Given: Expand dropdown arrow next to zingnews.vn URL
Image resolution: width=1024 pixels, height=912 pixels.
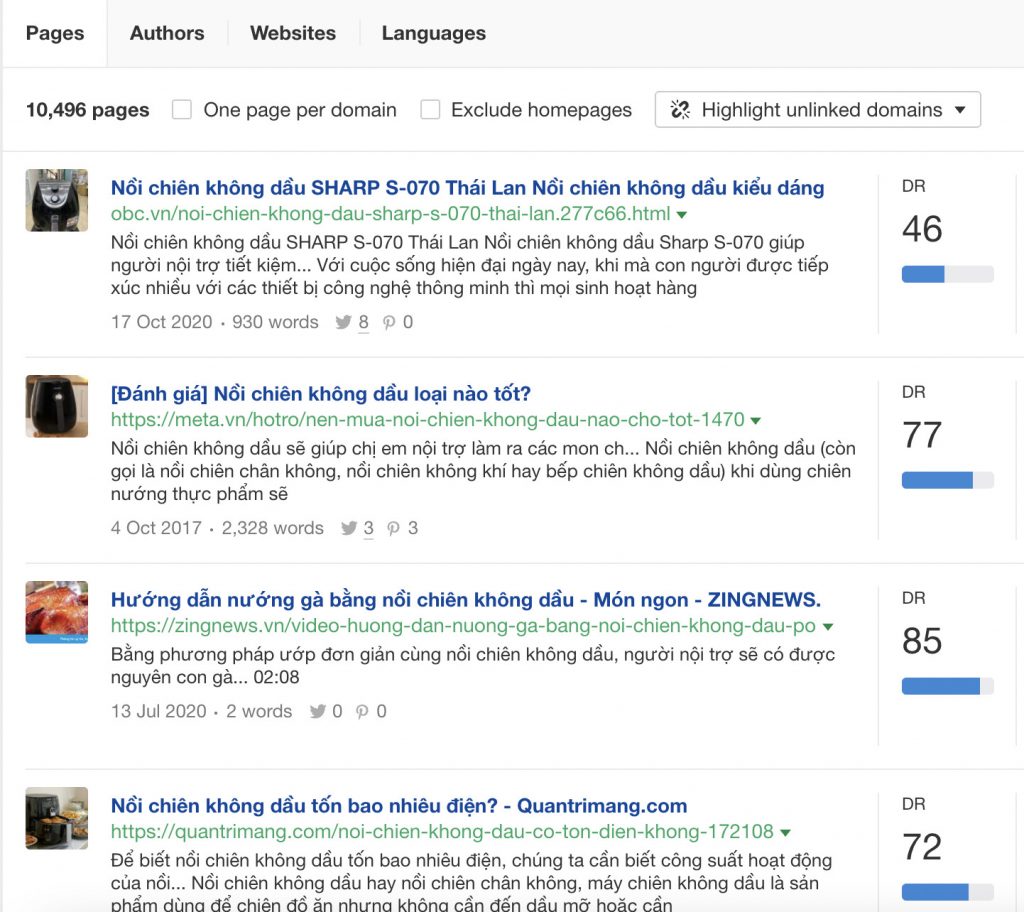Looking at the screenshot, I should [x=828, y=627].
